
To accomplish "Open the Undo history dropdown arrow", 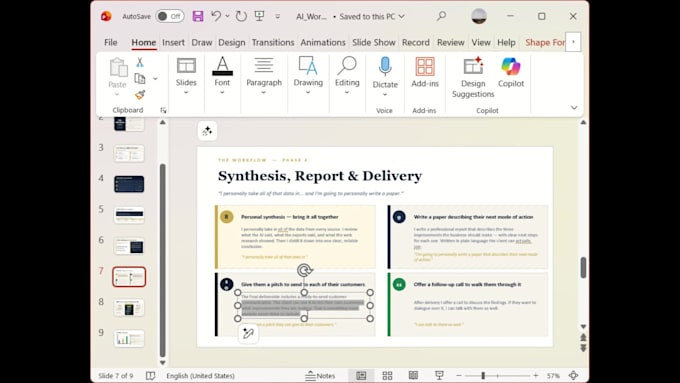I will 227,16.
